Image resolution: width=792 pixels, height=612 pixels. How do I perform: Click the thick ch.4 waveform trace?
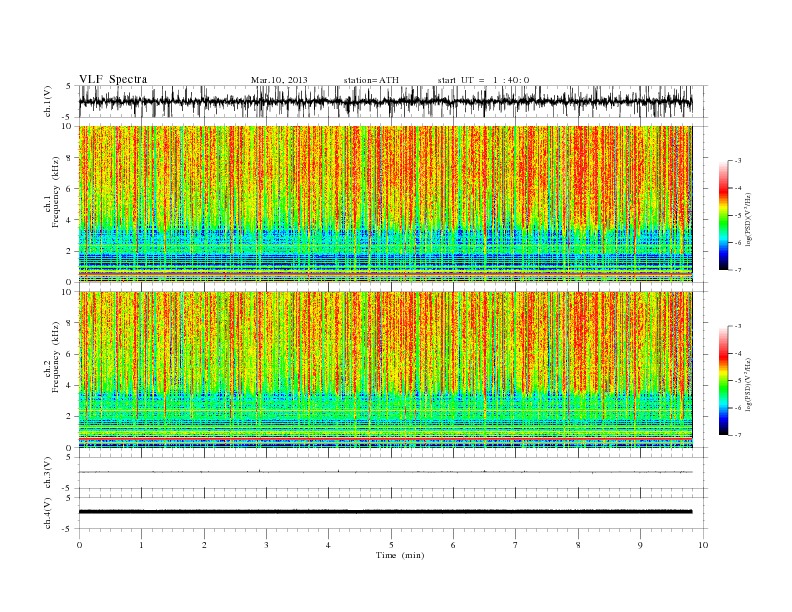(385, 512)
